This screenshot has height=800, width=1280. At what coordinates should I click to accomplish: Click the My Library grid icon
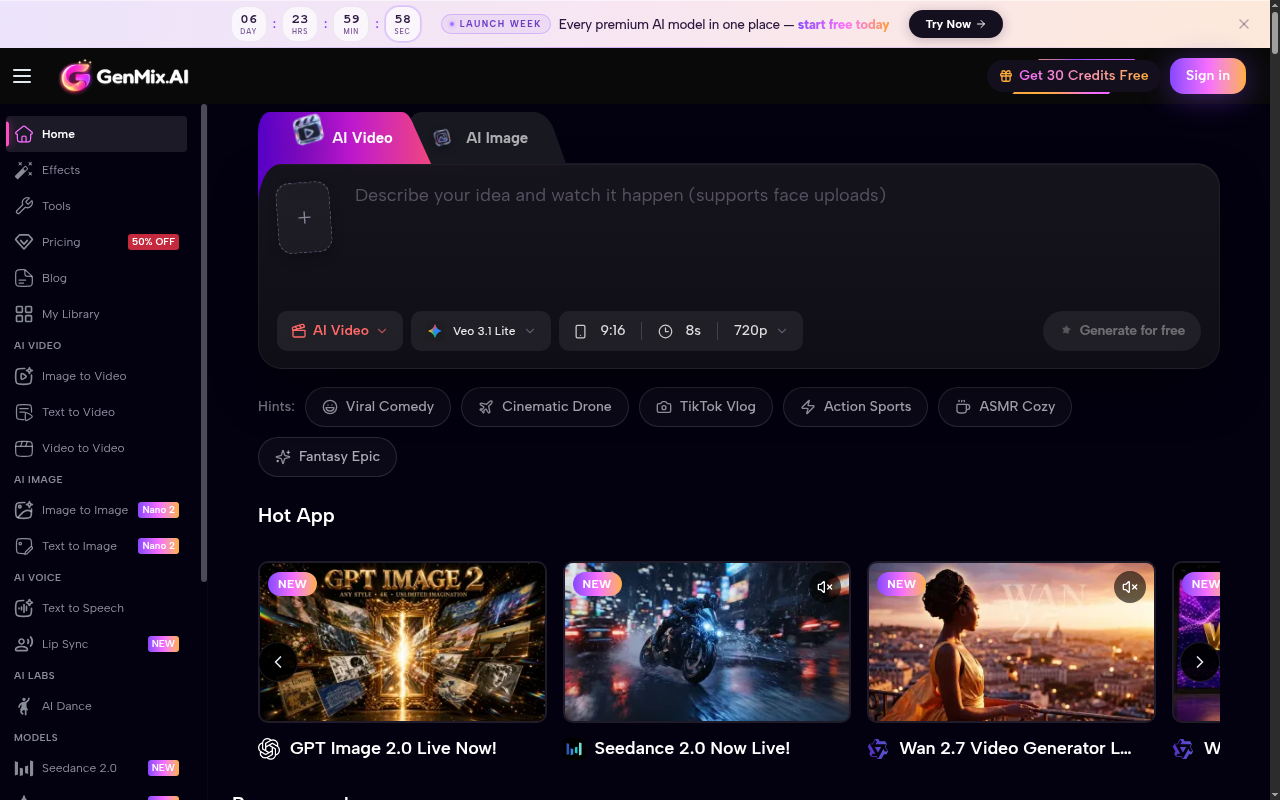[24, 314]
